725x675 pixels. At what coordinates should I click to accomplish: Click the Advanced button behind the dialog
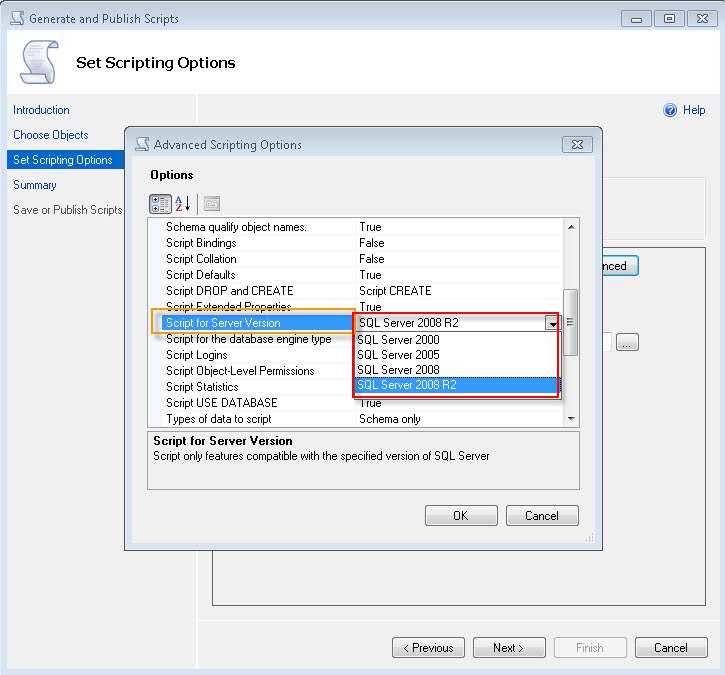620,266
